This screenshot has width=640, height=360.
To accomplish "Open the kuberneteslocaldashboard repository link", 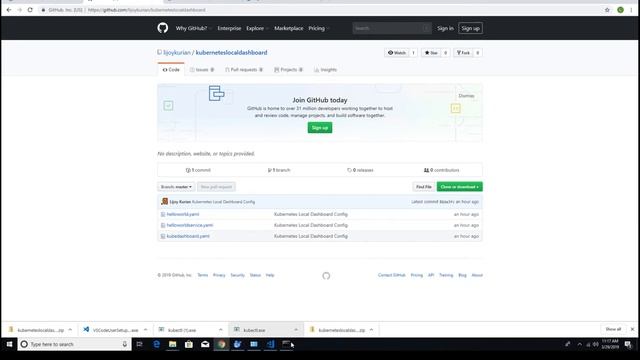I will [x=231, y=52].
